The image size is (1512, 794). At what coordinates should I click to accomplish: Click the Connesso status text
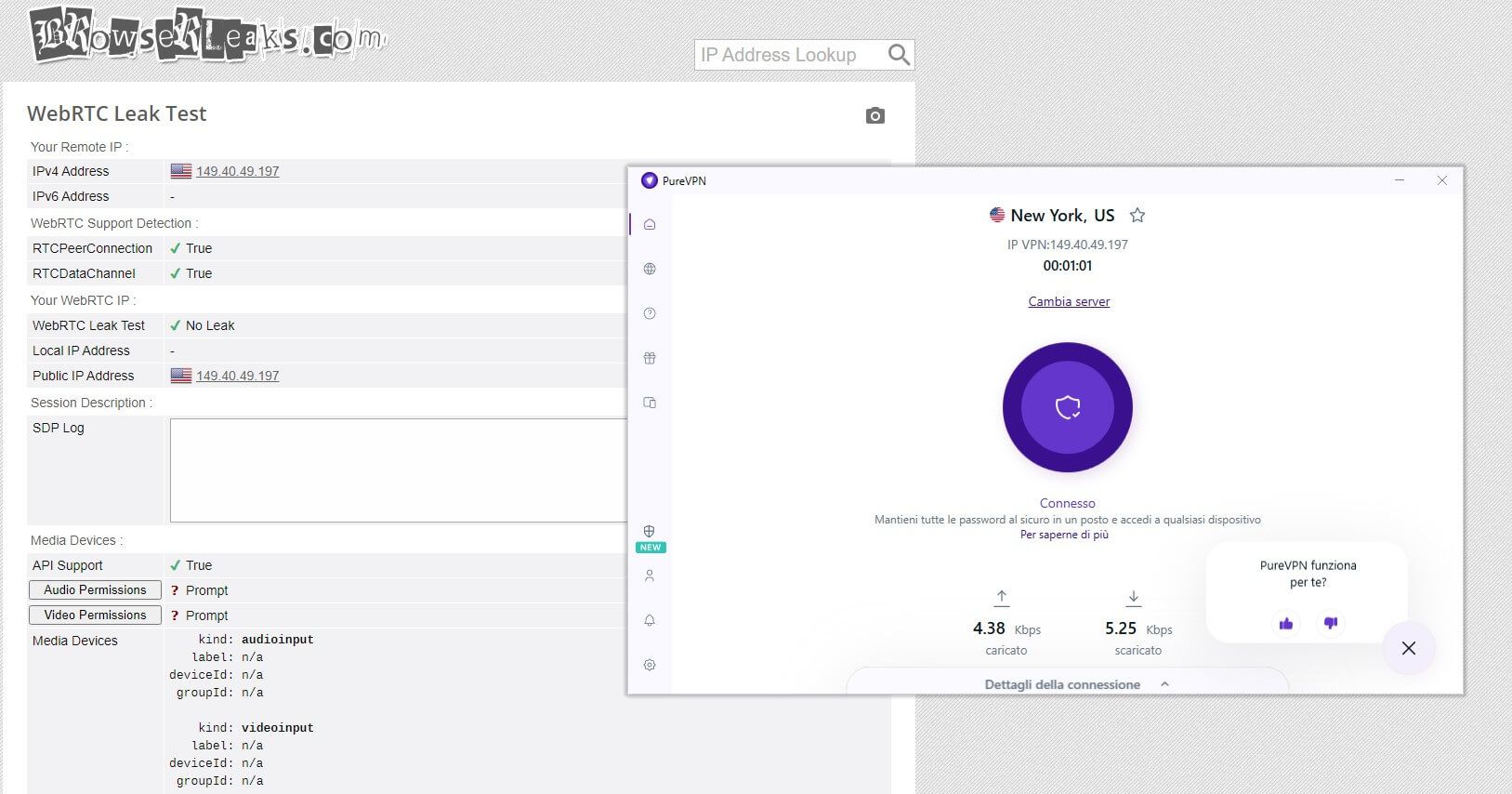(x=1067, y=503)
